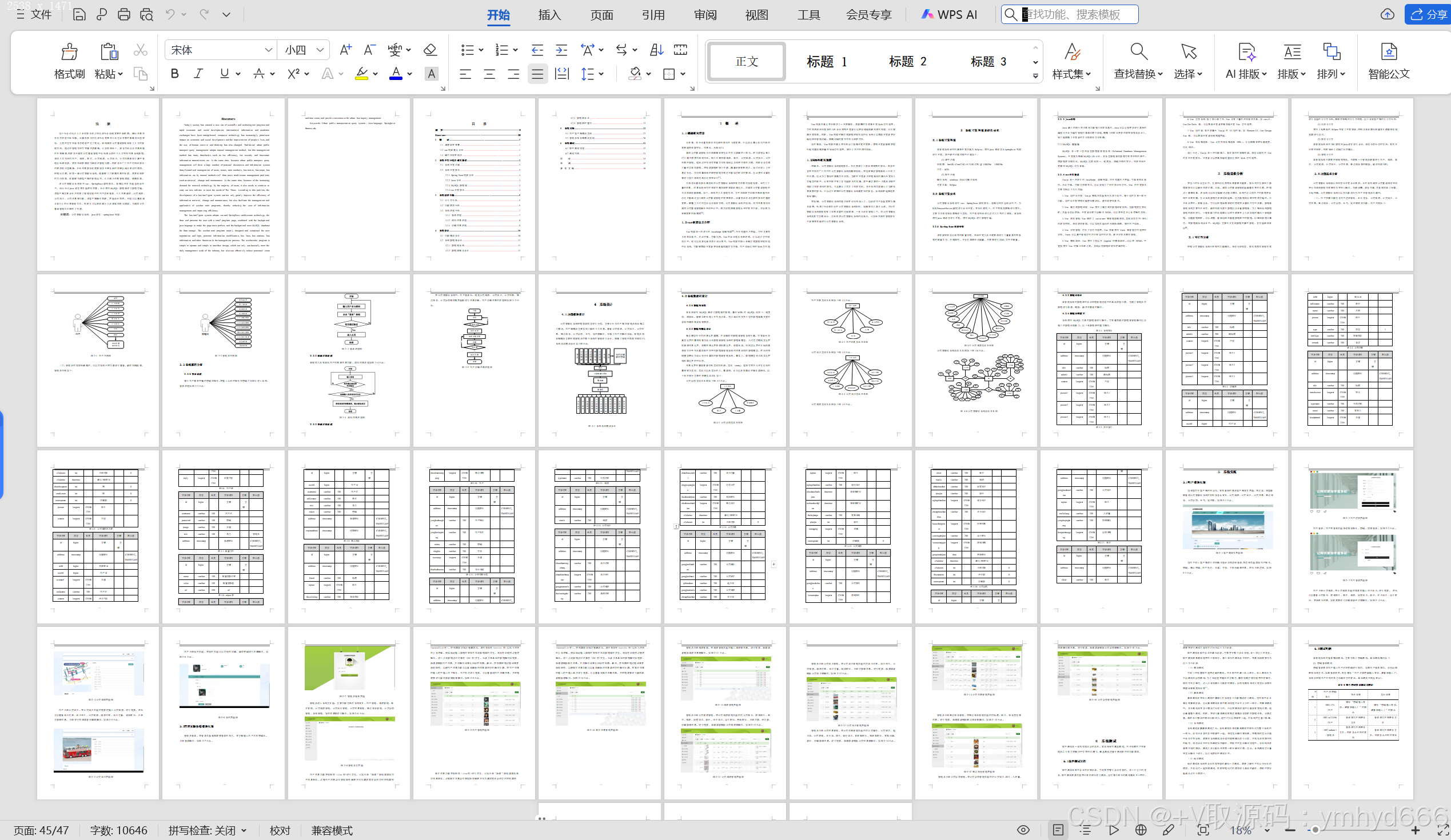Open the font name 宋体 dropdown
The width and height of the screenshot is (1451, 840).
pyautogui.click(x=268, y=50)
